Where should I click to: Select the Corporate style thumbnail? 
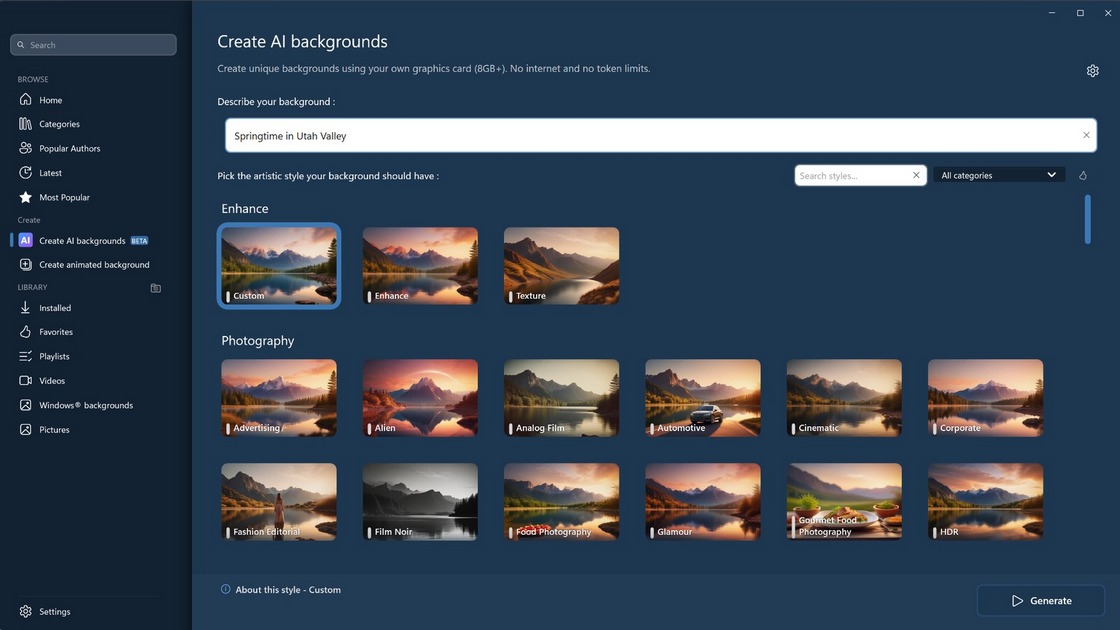point(986,398)
